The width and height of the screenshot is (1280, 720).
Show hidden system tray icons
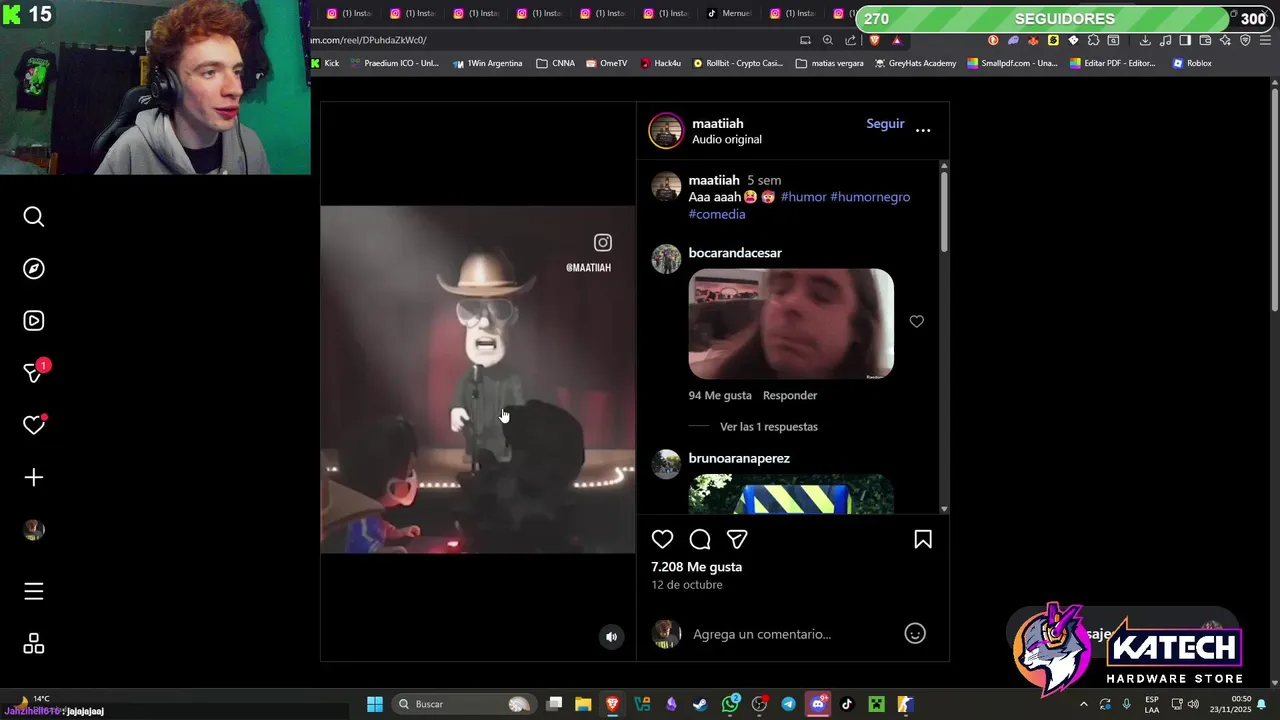click(1084, 704)
